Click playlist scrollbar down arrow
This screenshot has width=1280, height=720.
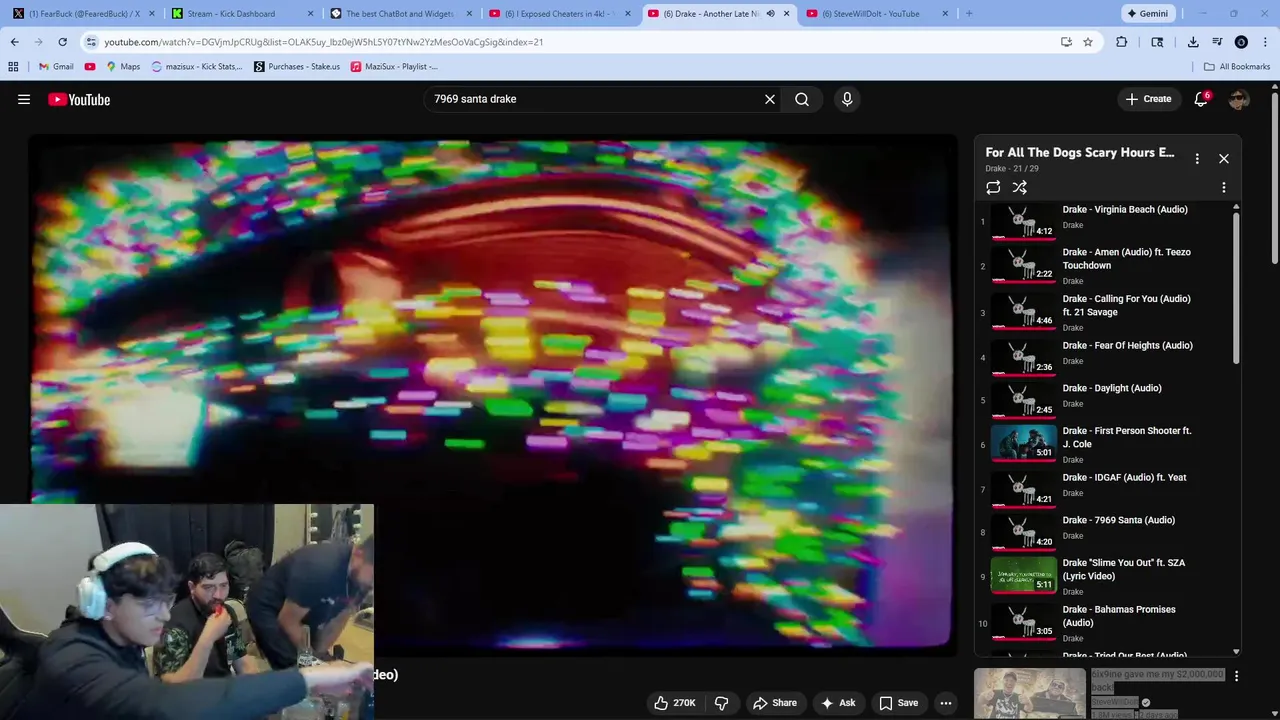point(1236,651)
